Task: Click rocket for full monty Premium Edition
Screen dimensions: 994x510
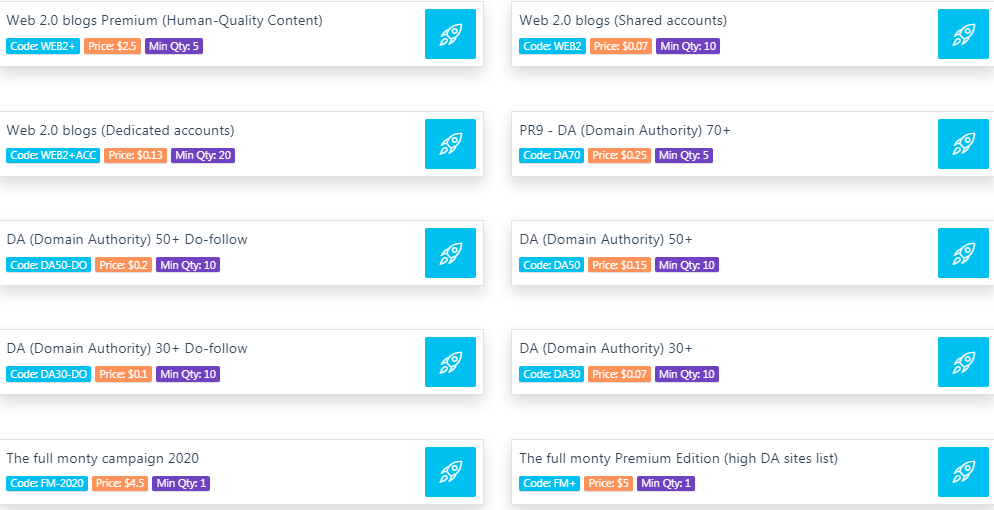Action: (963, 472)
